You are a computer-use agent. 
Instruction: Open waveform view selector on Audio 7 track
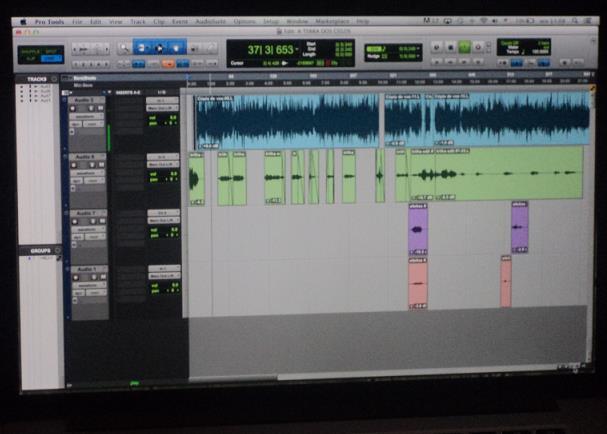click(89, 229)
